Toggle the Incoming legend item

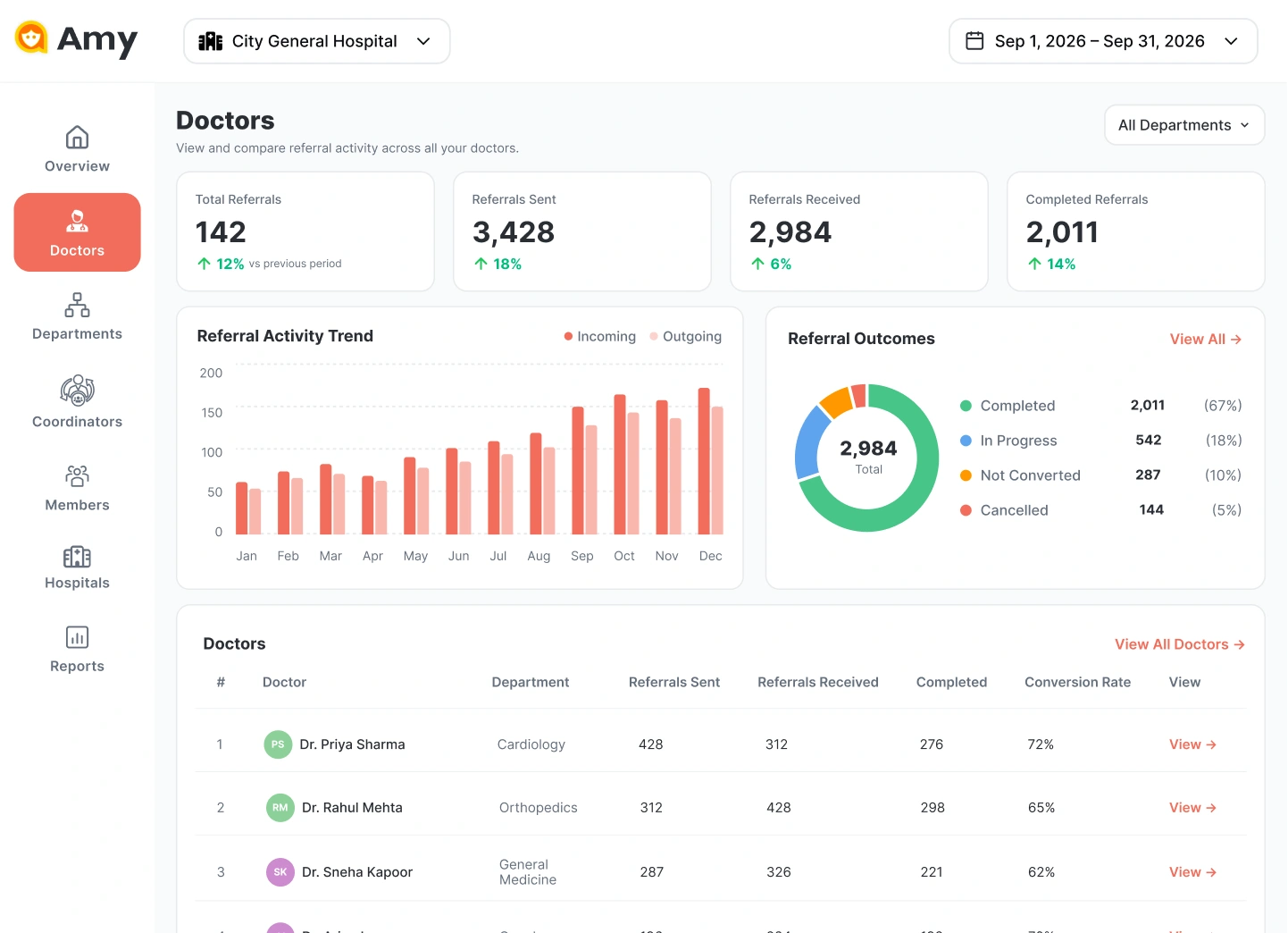click(599, 337)
